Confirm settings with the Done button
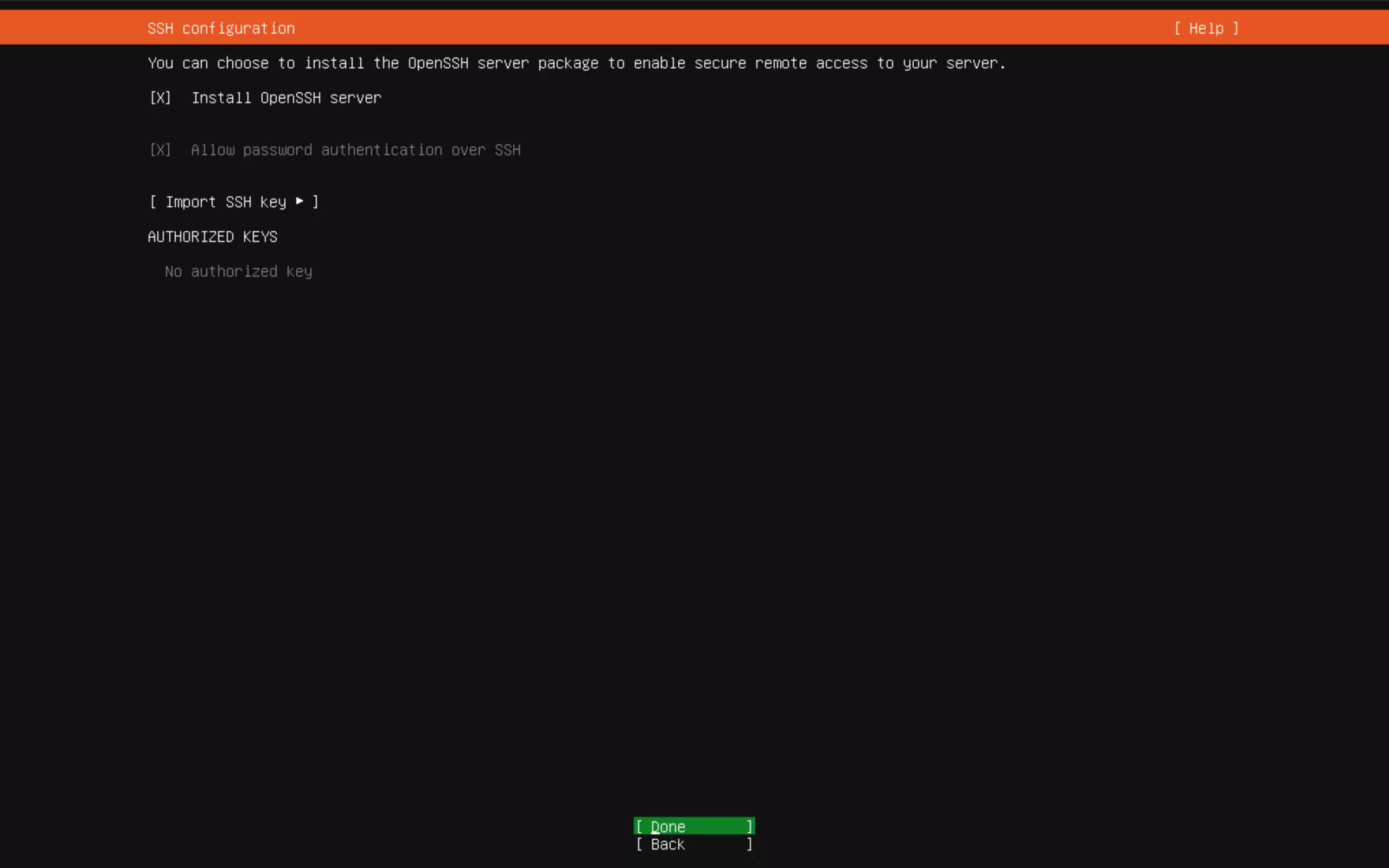1389x868 pixels. tap(693, 826)
